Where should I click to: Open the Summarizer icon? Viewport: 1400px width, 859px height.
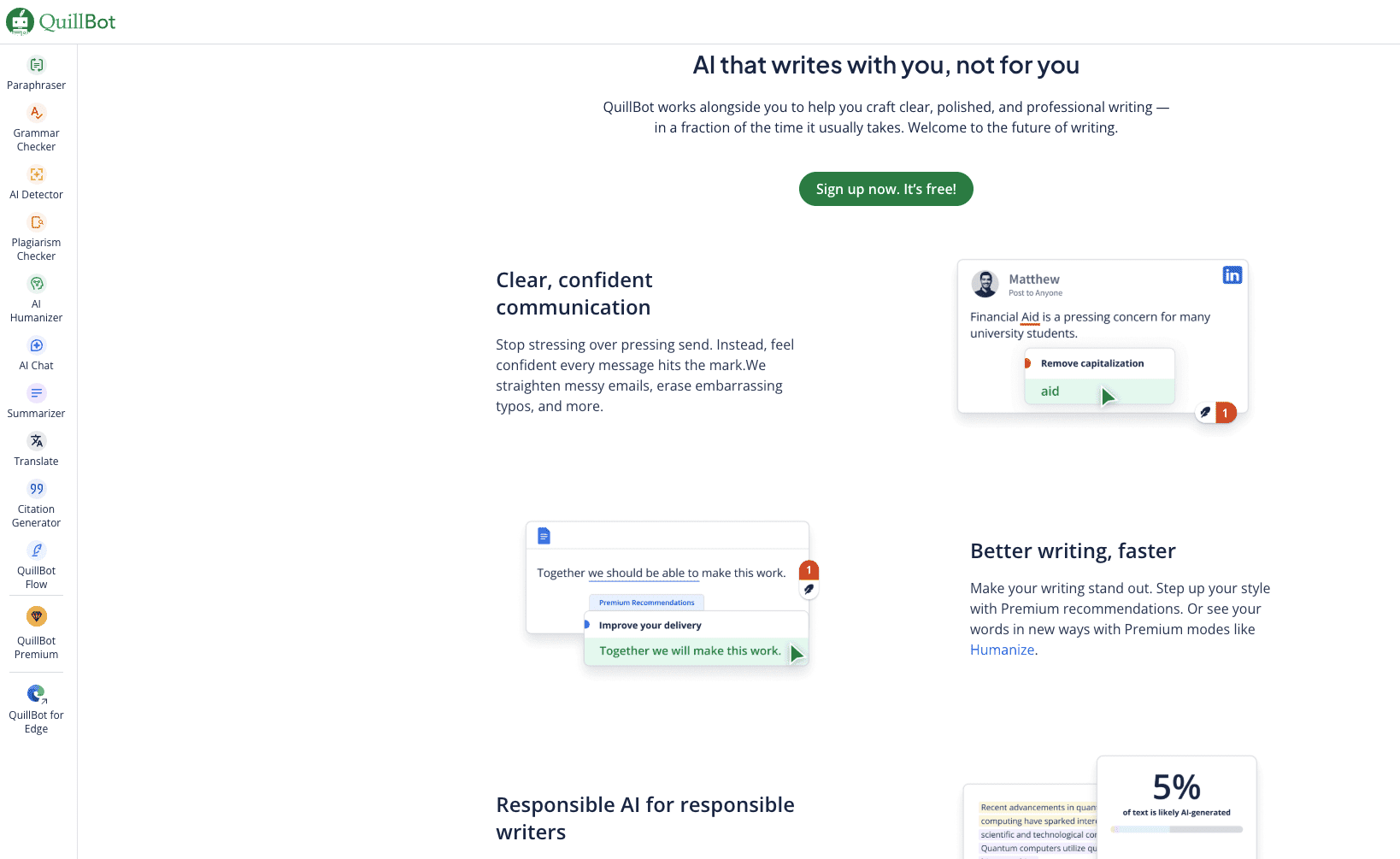pos(36,393)
